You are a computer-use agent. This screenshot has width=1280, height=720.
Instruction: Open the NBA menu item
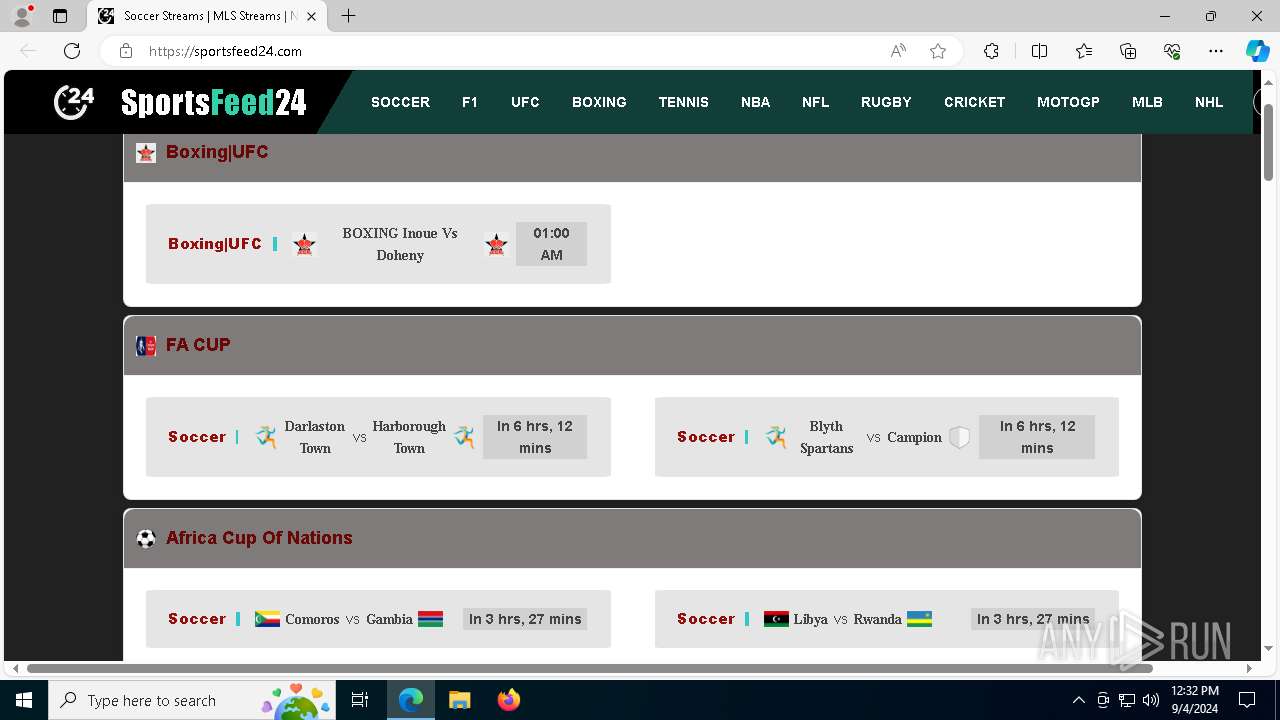(x=755, y=102)
